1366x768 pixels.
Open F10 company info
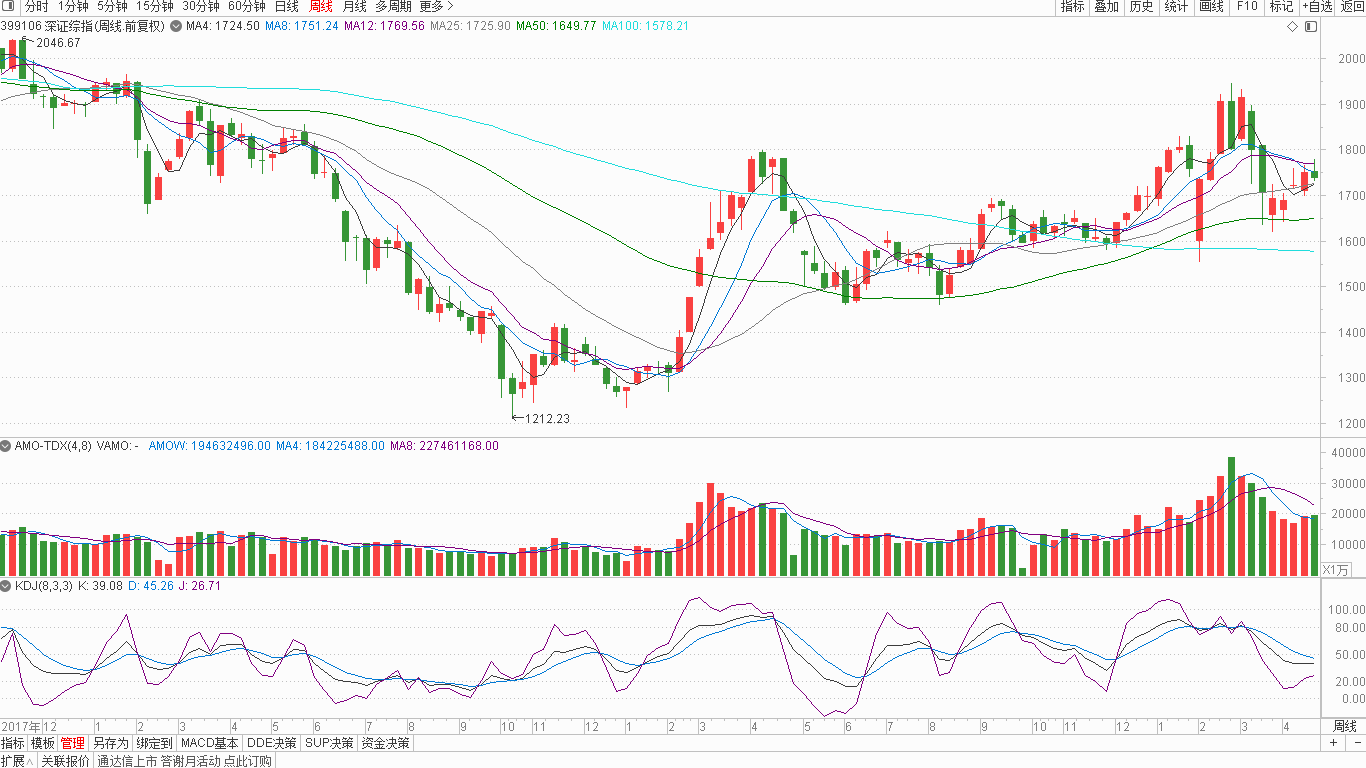tap(1247, 6)
